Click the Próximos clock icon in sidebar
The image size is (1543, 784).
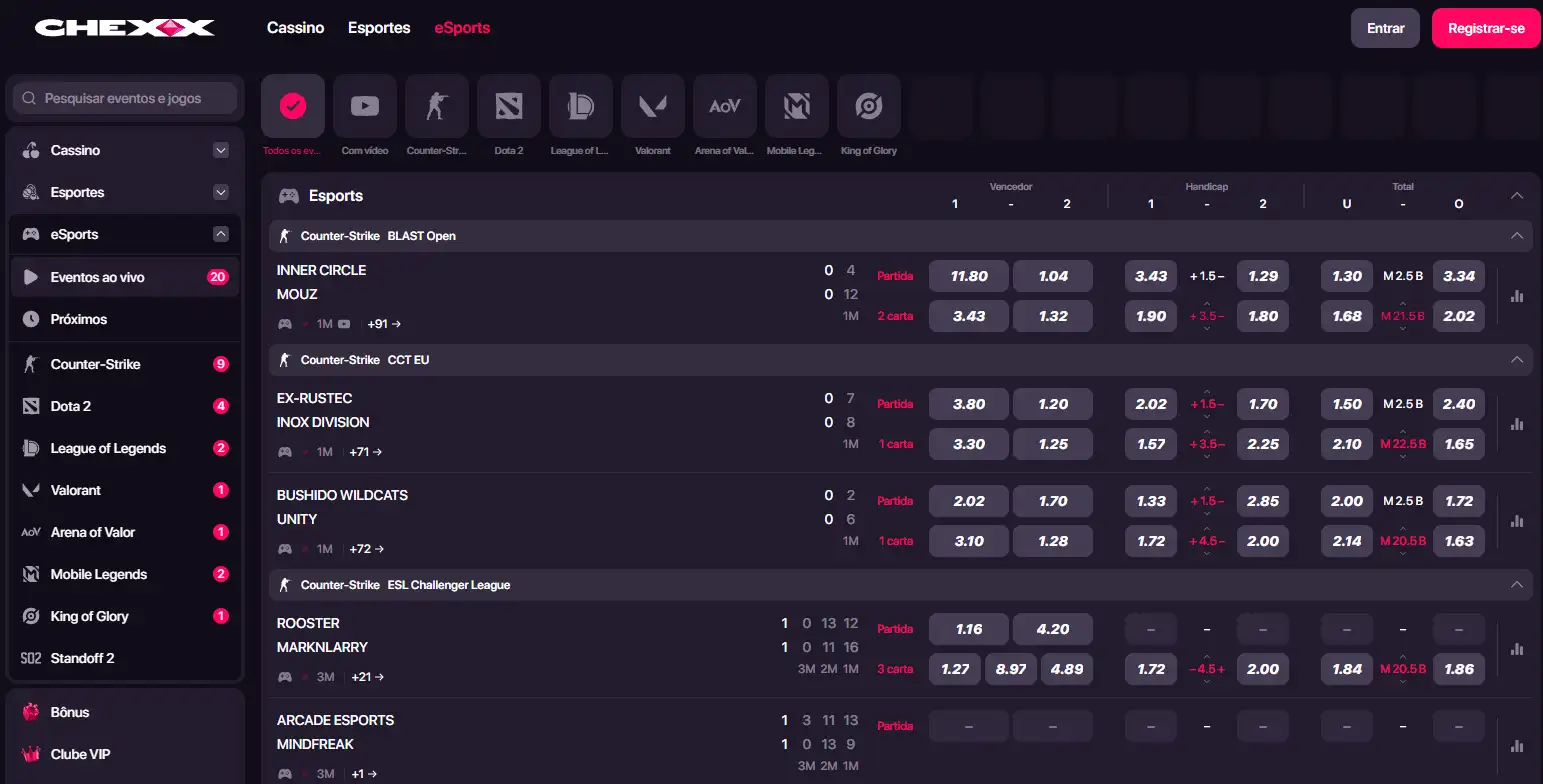click(x=31, y=319)
